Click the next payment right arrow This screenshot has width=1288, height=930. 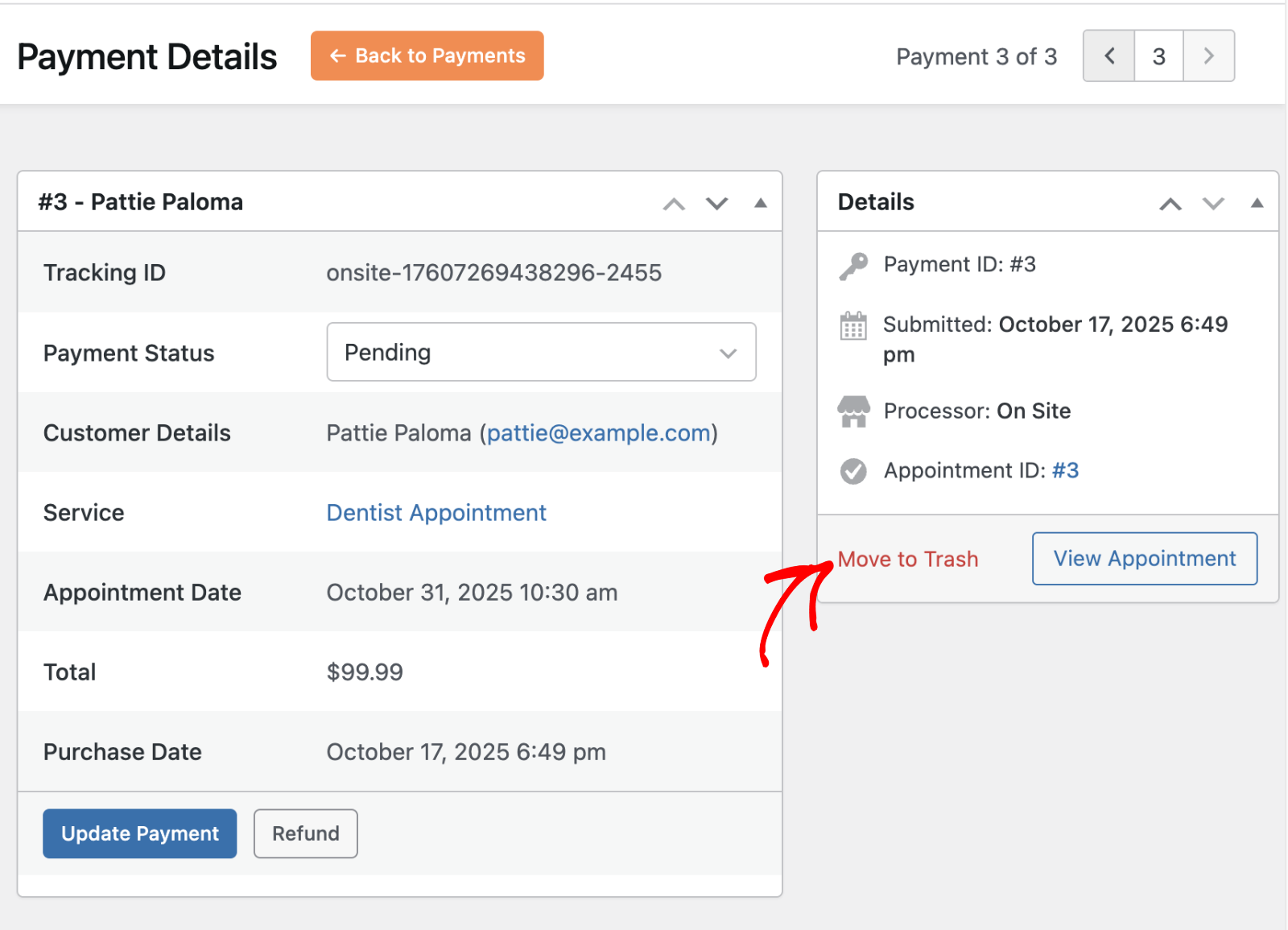1208,56
